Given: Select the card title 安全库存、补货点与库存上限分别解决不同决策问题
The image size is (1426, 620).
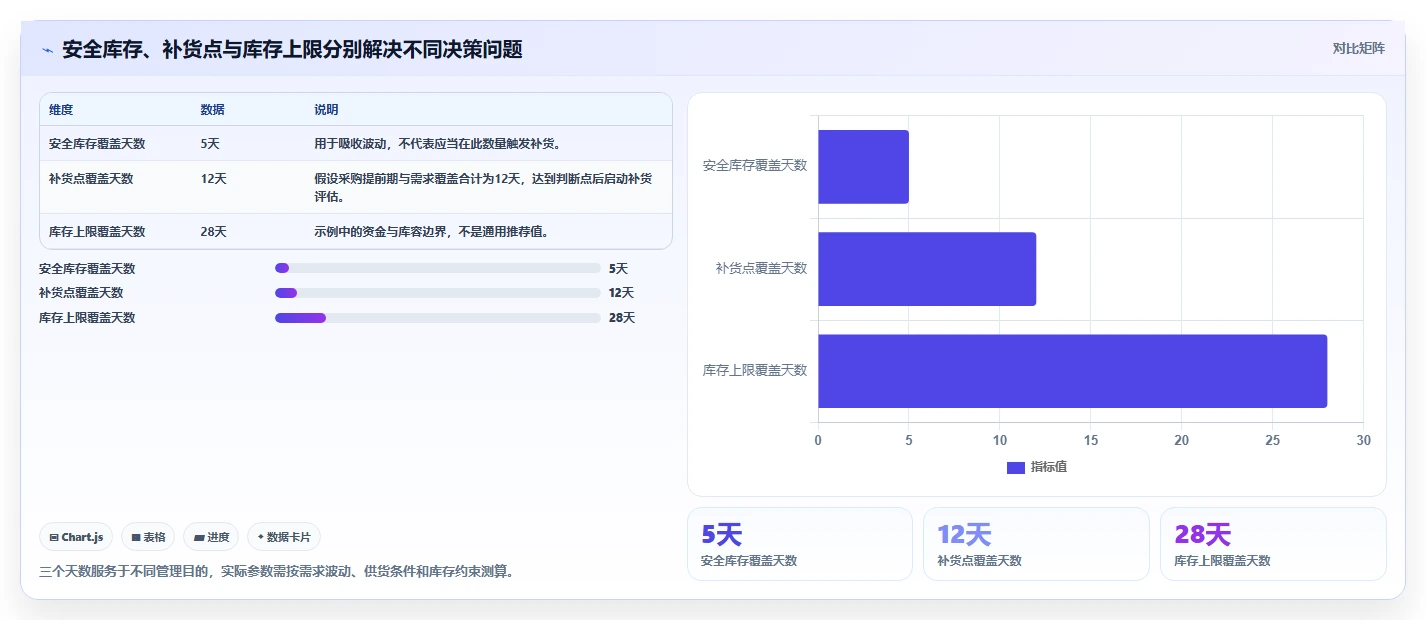Looking at the screenshot, I should click(x=292, y=49).
